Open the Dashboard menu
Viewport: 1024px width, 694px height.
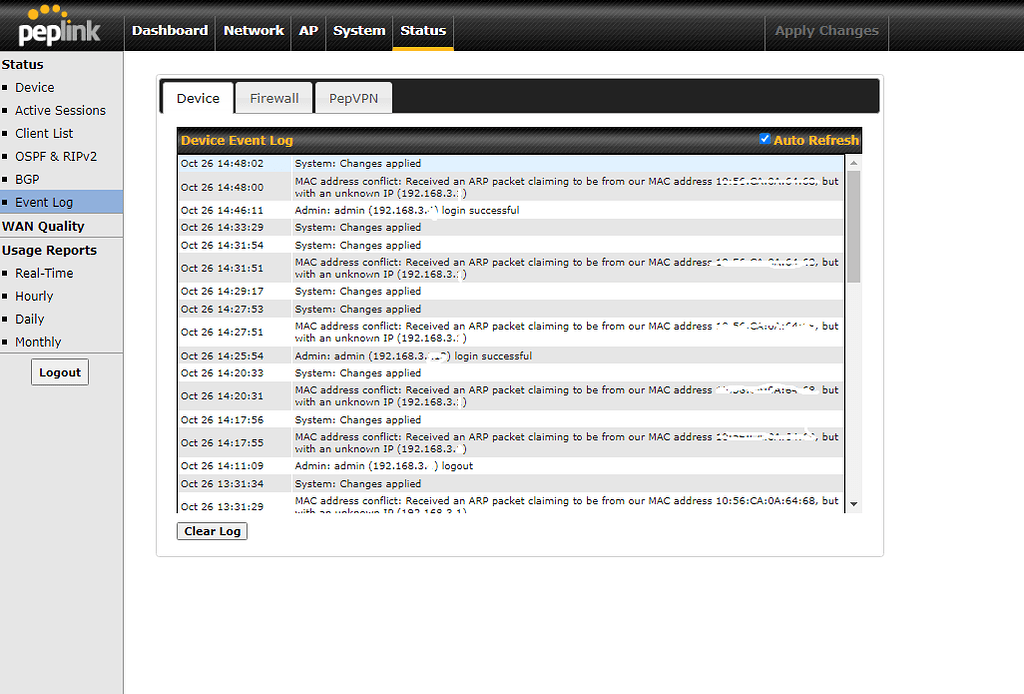tap(170, 31)
